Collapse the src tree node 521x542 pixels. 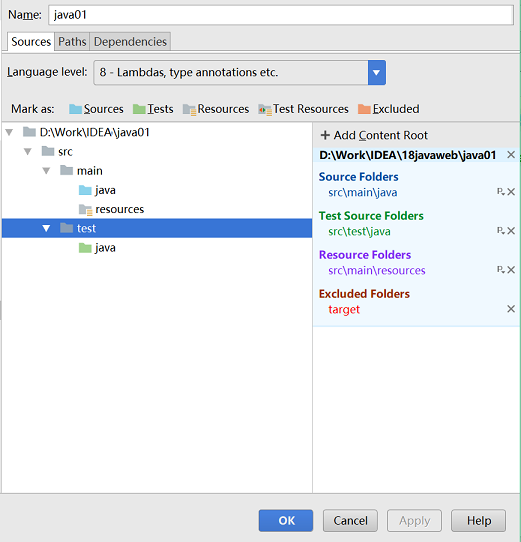coord(28,151)
